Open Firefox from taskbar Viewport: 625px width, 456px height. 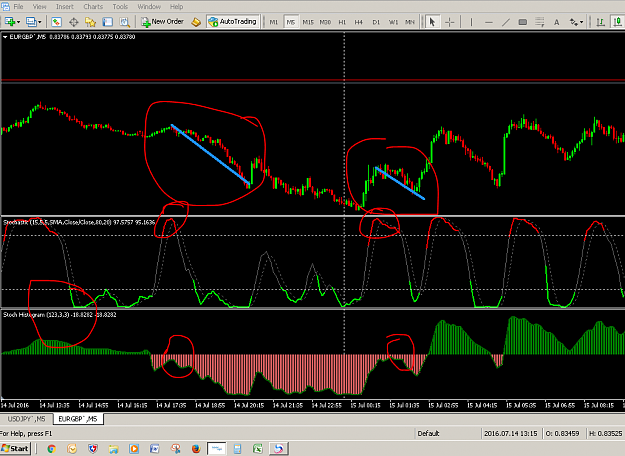[x=196, y=449]
